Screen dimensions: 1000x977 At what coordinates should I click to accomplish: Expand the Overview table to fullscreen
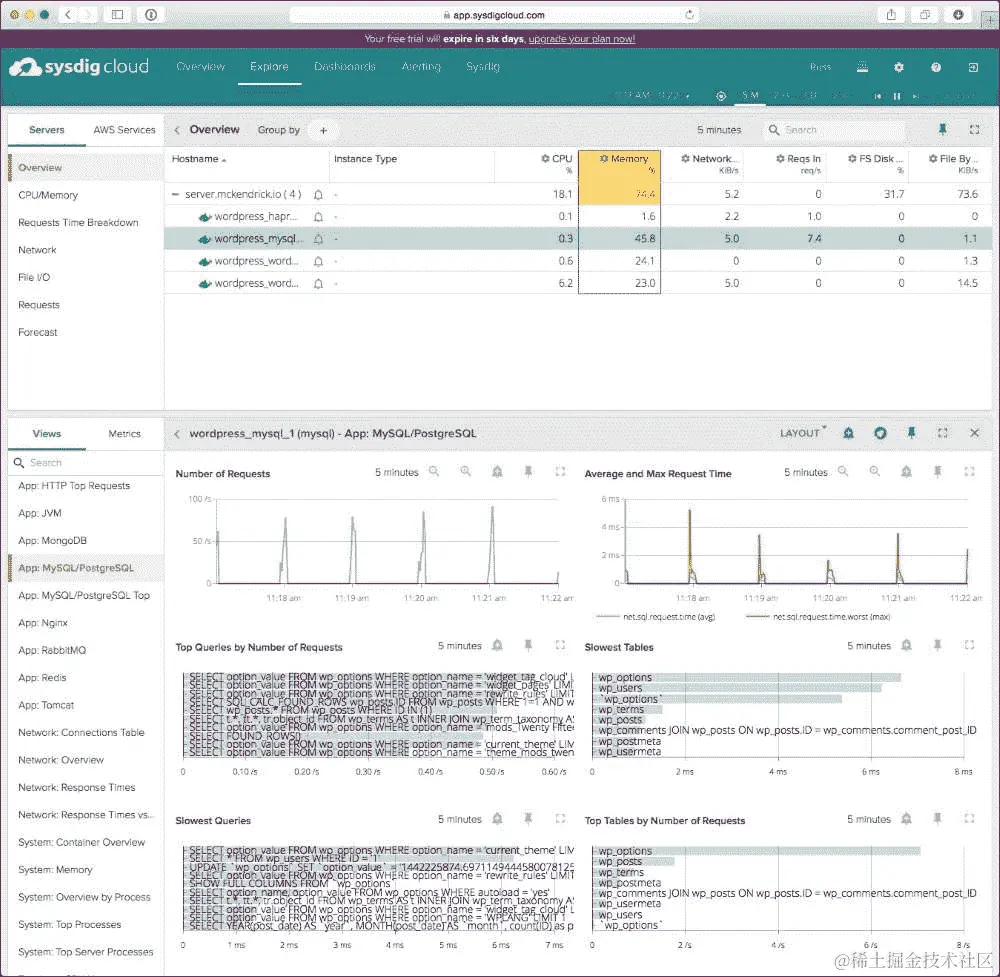click(974, 129)
